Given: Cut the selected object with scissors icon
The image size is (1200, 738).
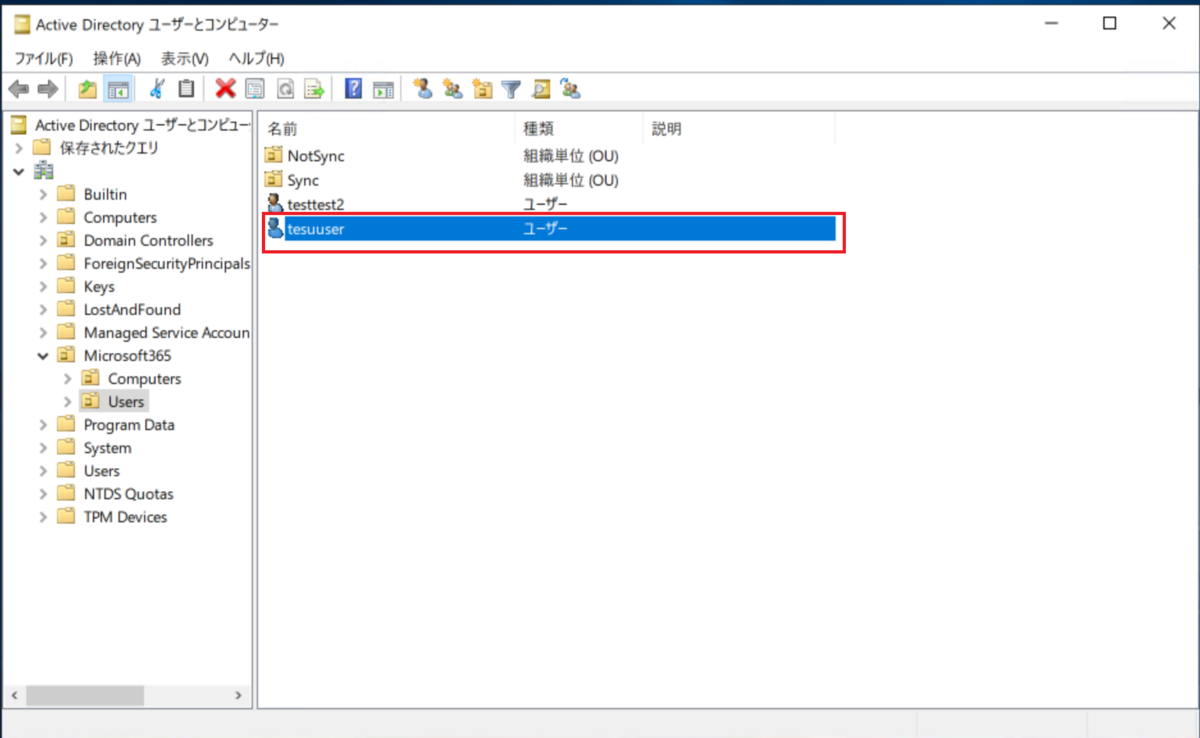Looking at the screenshot, I should [157, 89].
